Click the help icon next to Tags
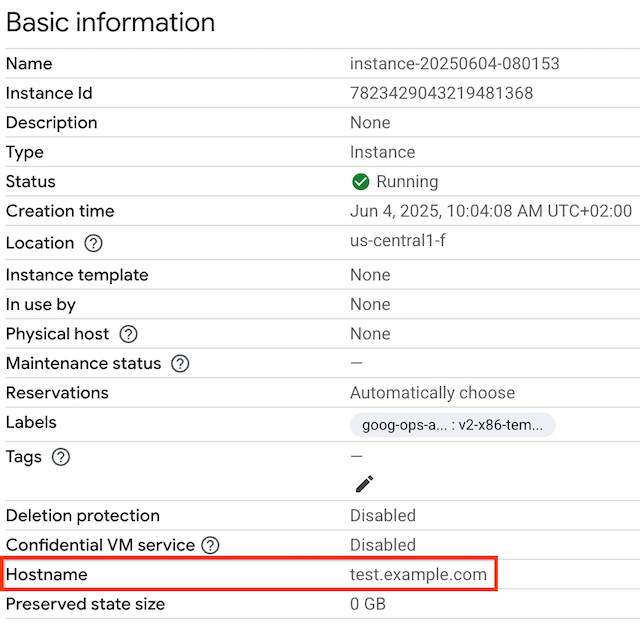The image size is (640, 630). [61, 457]
